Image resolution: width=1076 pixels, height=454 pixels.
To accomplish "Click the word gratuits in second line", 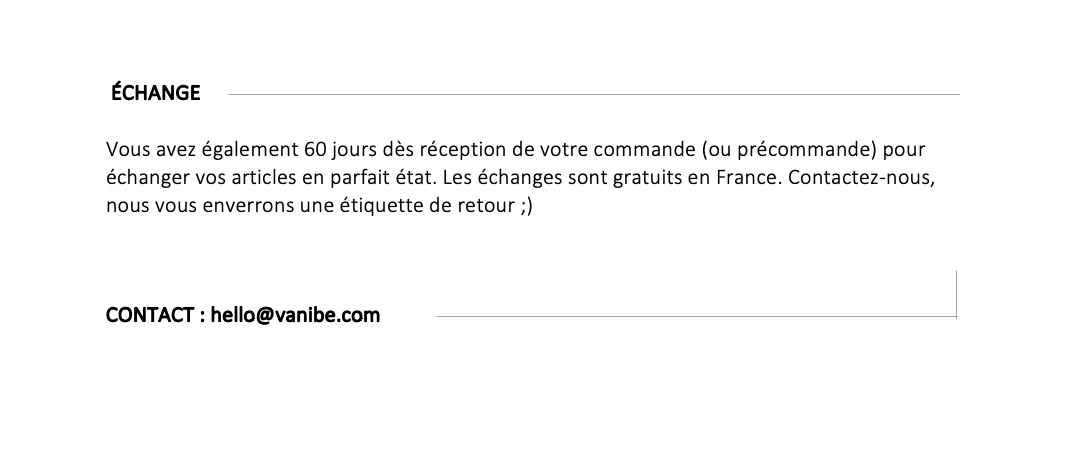I will tap(642, 178).
